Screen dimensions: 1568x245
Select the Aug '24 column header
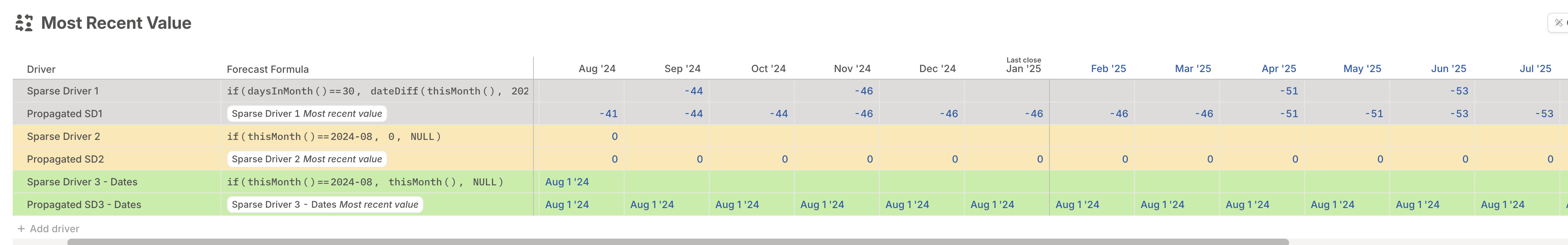tap(597, 69)
